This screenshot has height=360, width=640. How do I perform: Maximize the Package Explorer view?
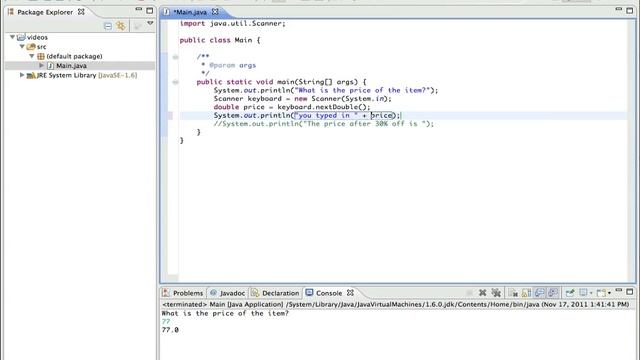pos(150,10)
